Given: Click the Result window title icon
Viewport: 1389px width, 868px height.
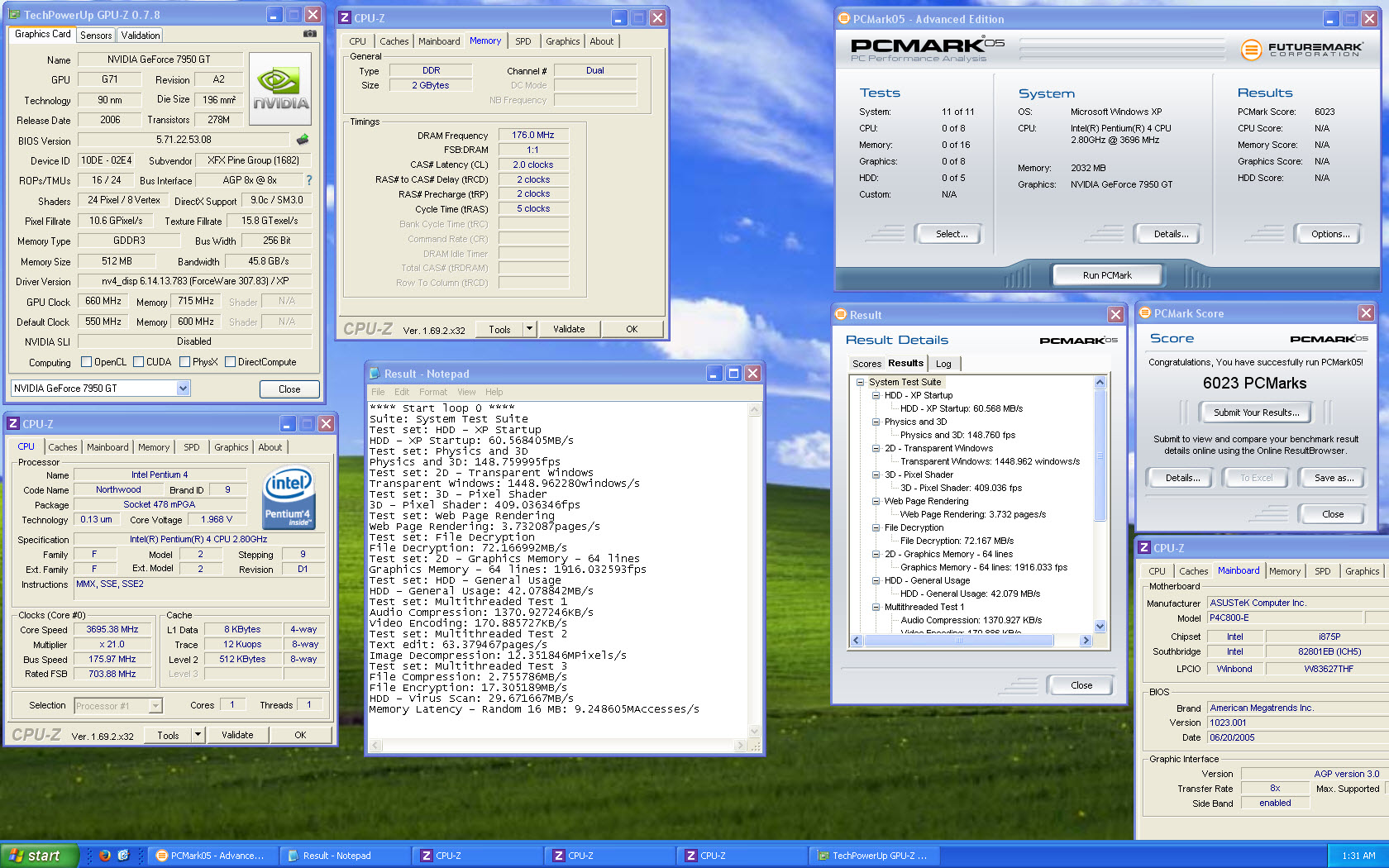Looking at the screenshot, I should (841, 314).
